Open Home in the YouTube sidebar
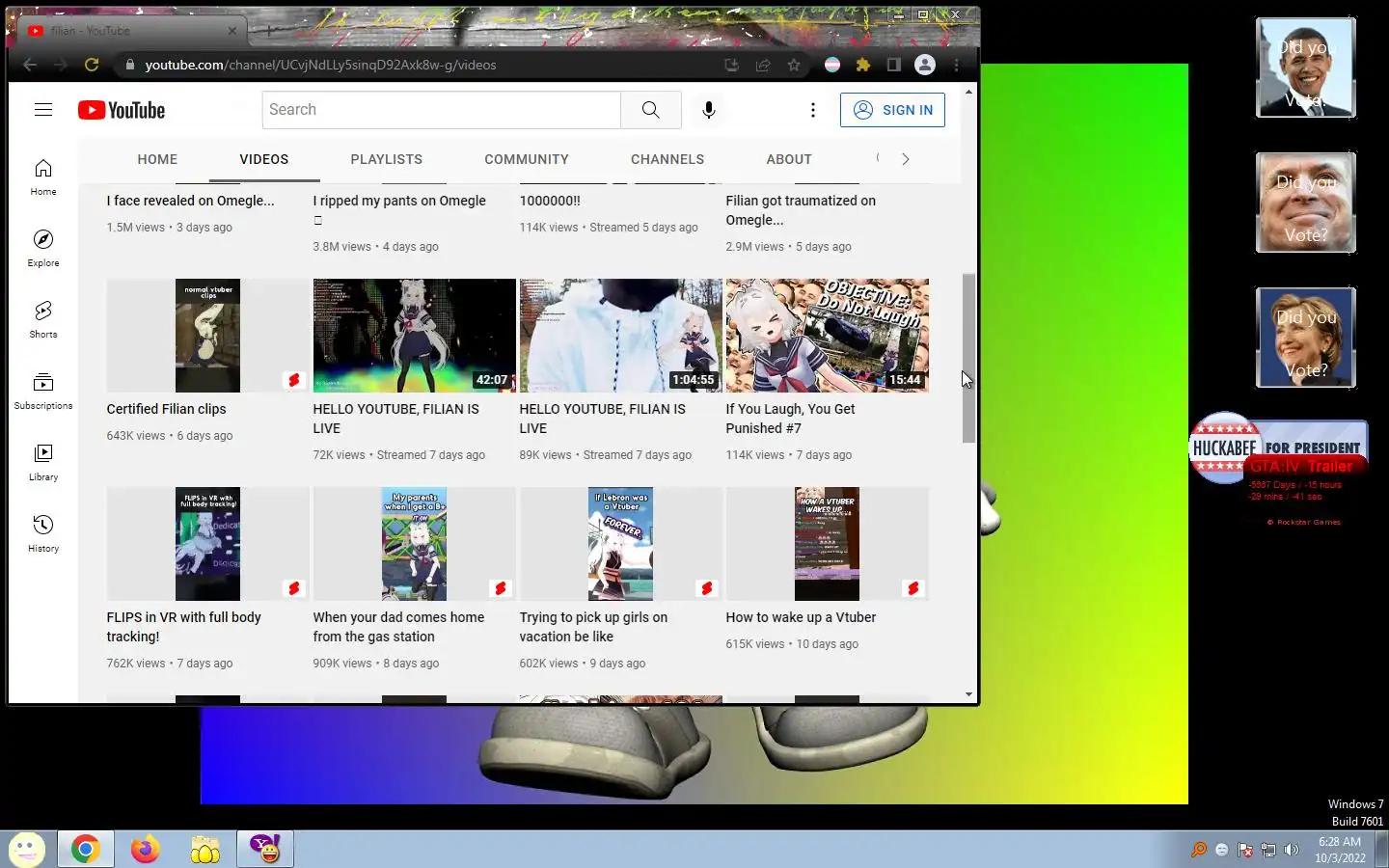Screen dimensions: 1389x868 (43, 177)
